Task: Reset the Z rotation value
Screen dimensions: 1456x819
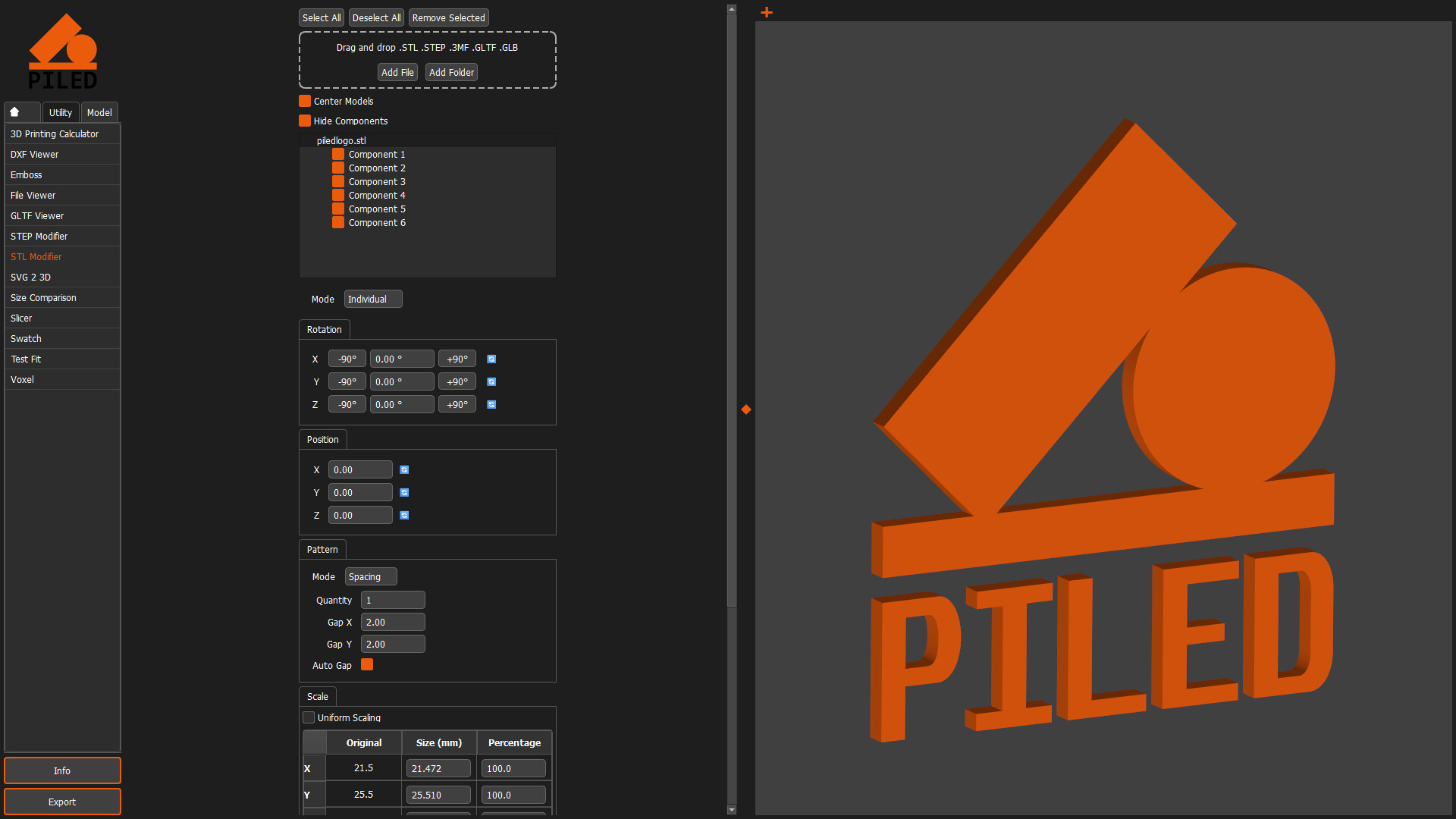Action: 491,404
